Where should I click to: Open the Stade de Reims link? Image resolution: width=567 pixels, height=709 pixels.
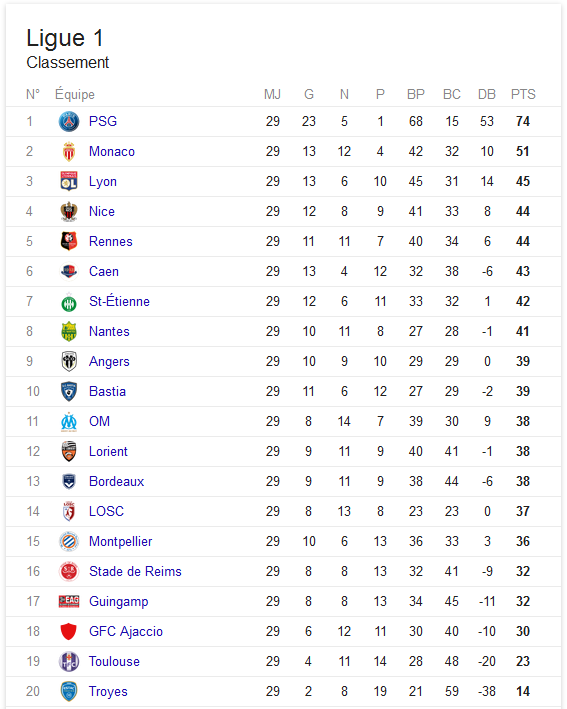point(135,571)
